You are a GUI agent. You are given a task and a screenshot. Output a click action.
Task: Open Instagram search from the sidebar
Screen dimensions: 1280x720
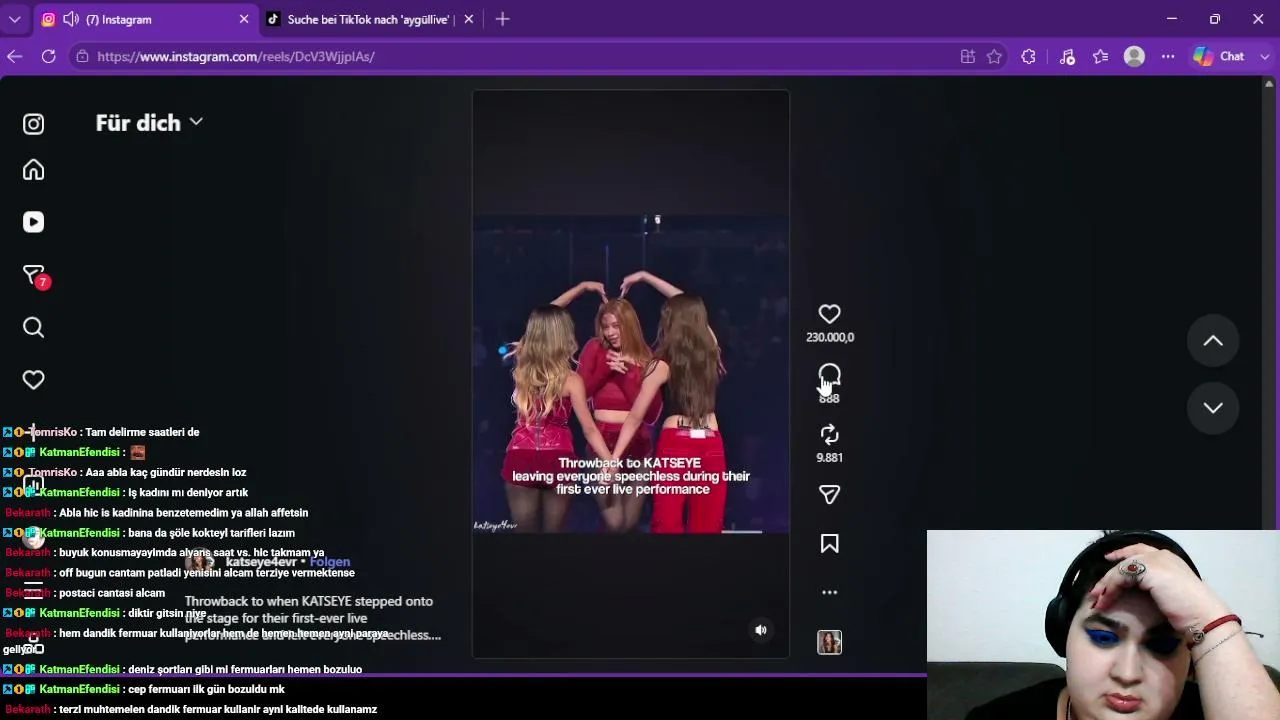[x=33, y=328]
